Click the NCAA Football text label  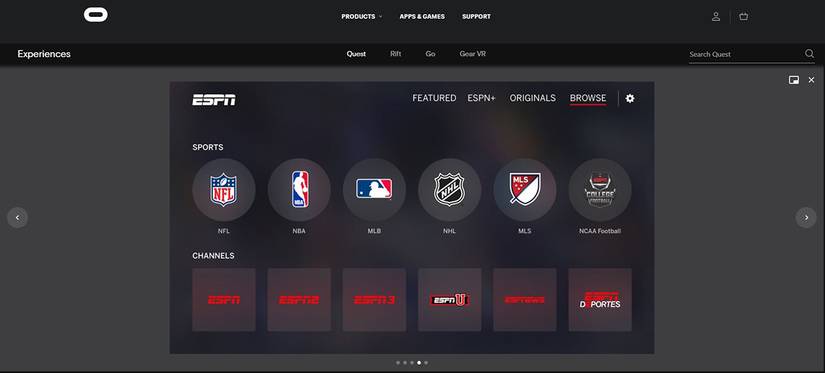pos(600,231)
